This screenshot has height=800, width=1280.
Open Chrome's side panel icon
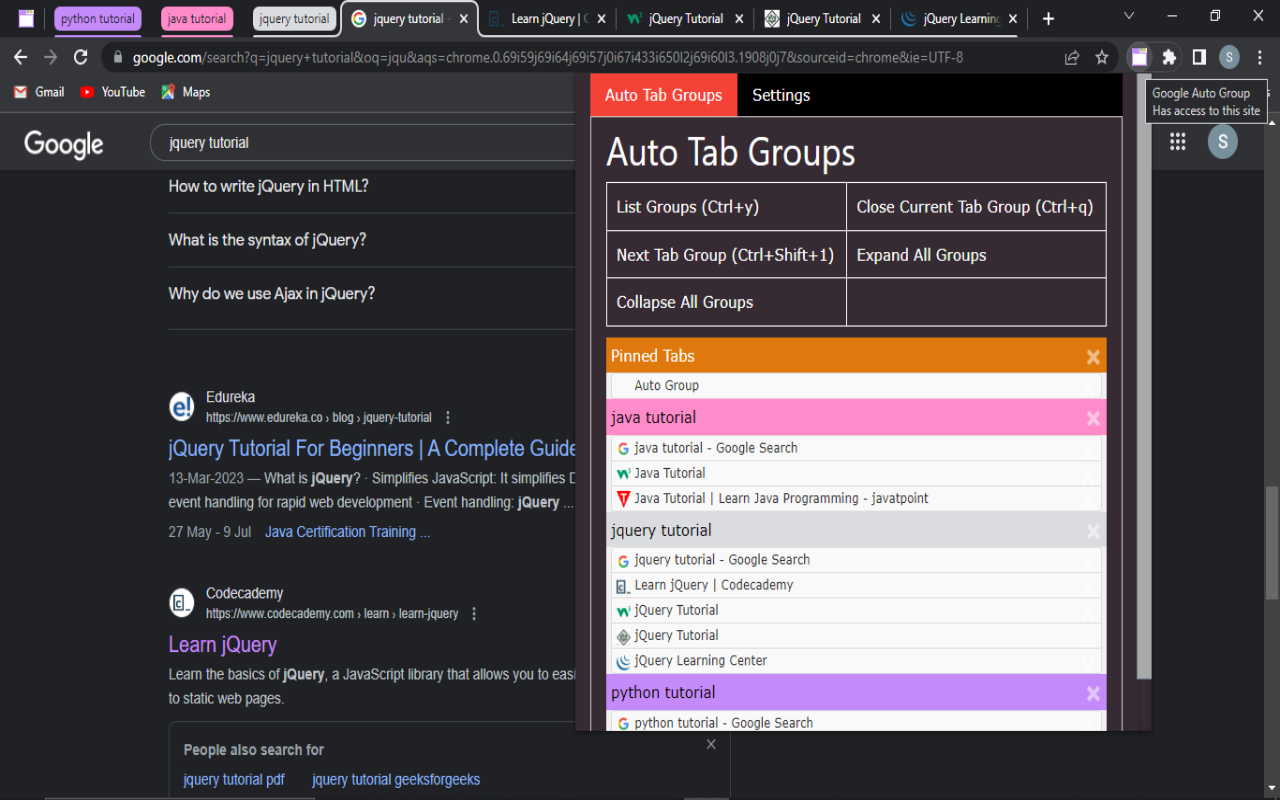(1199, 57)
